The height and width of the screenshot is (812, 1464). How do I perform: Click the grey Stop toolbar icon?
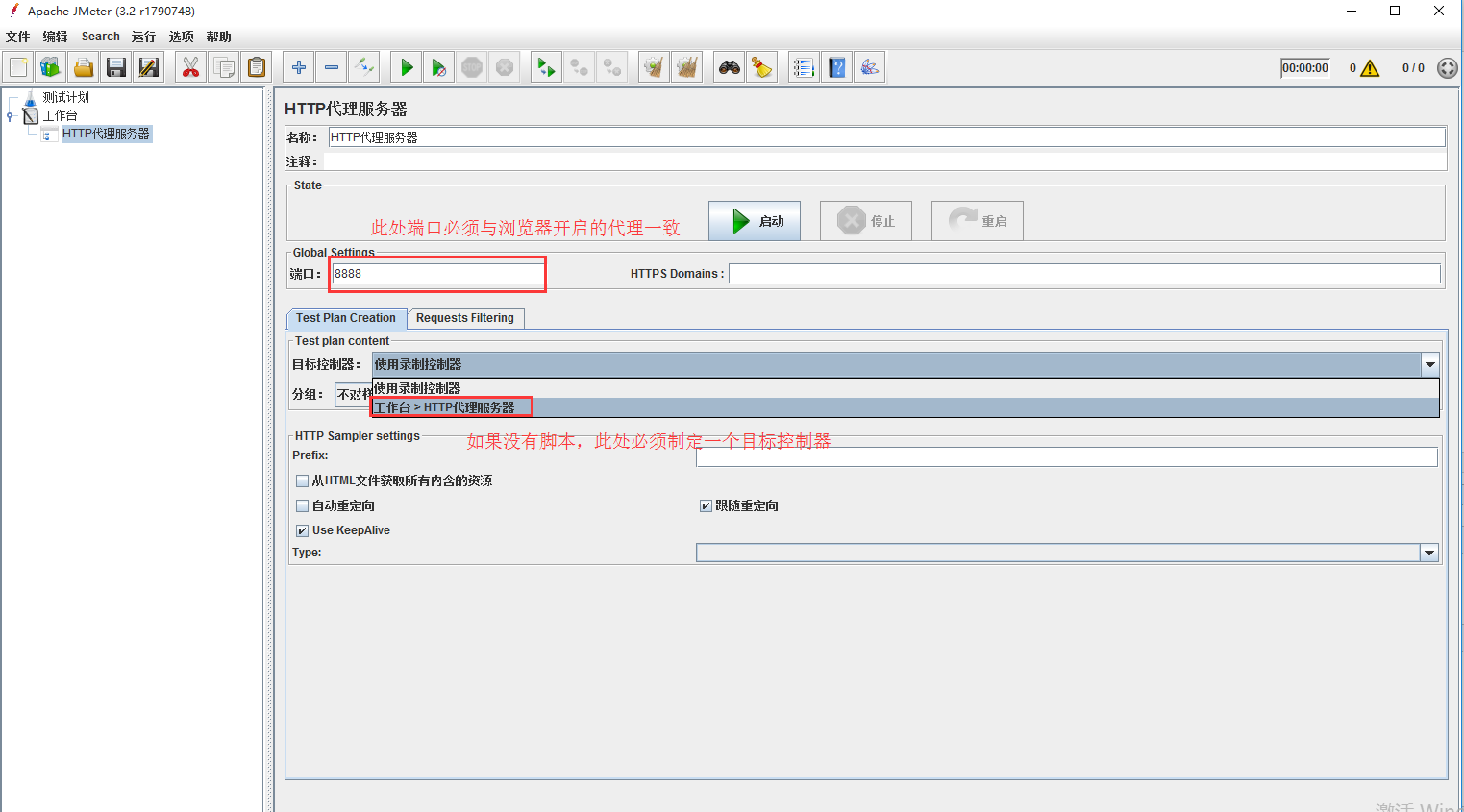coord(472,67)
